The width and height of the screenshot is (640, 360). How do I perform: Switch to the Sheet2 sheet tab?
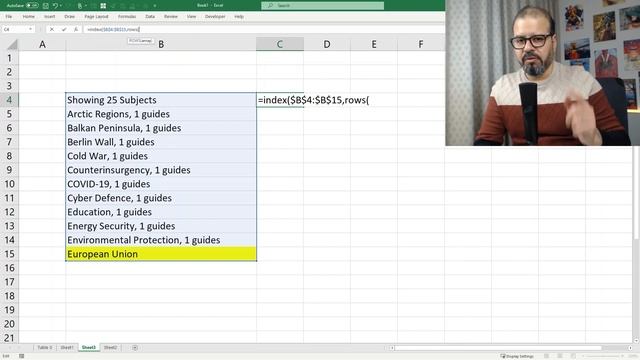tap(110, 348)
